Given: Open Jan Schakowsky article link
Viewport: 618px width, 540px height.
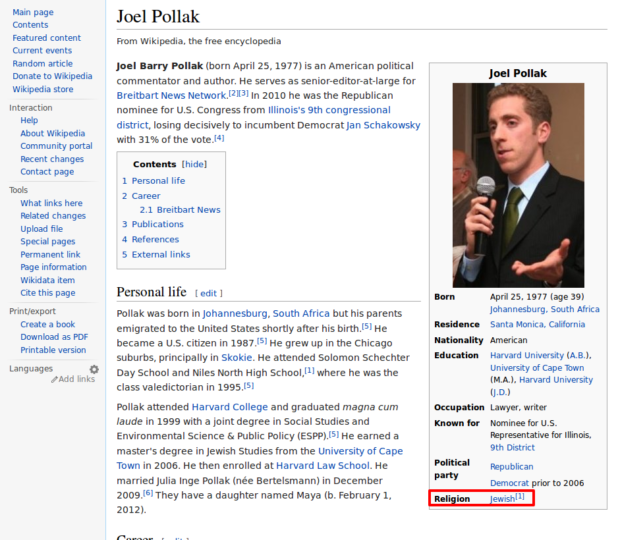Looking at the screenshot, I should [383, 125].
